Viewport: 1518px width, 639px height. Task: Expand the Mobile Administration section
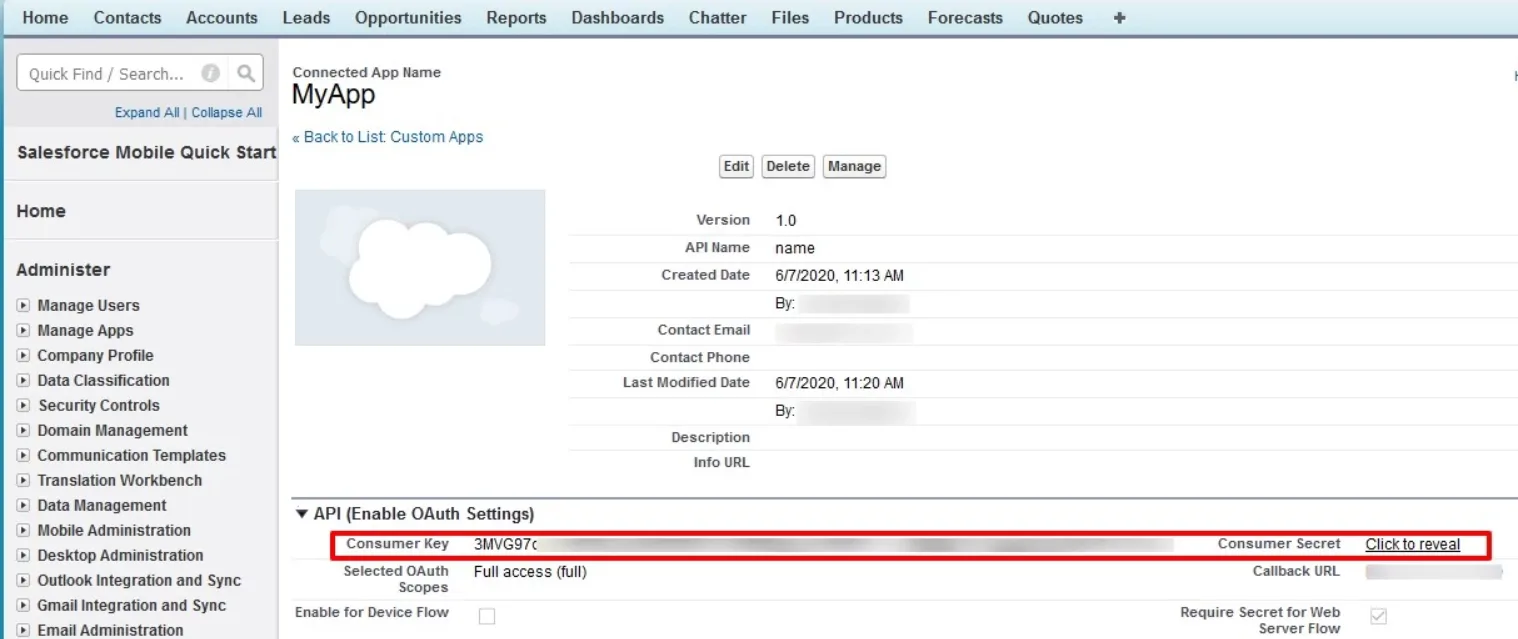(24, 530)
